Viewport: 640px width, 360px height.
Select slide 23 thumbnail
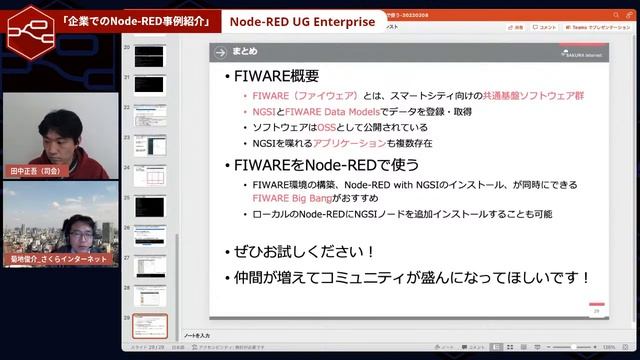pos(150,146)
